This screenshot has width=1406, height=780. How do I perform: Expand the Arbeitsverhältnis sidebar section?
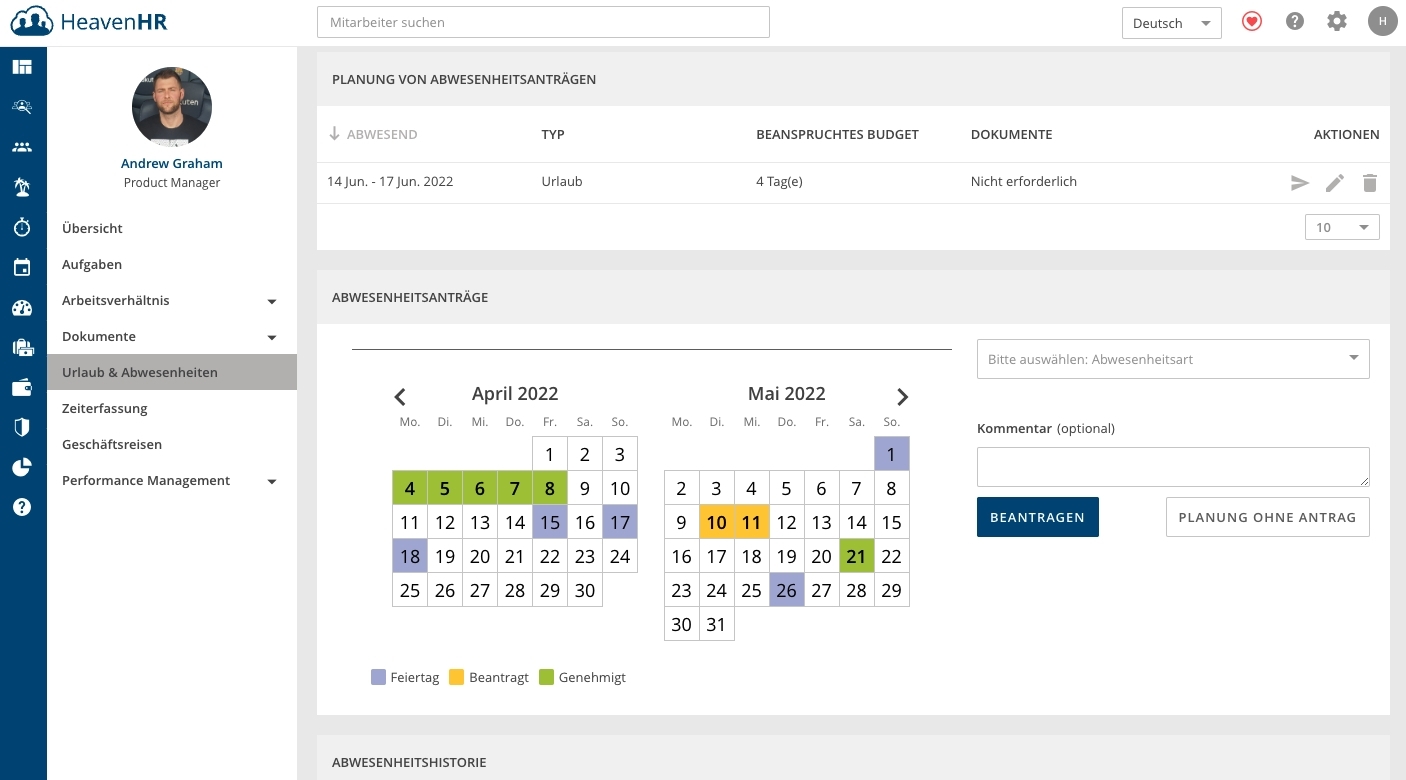click(272, 301)
